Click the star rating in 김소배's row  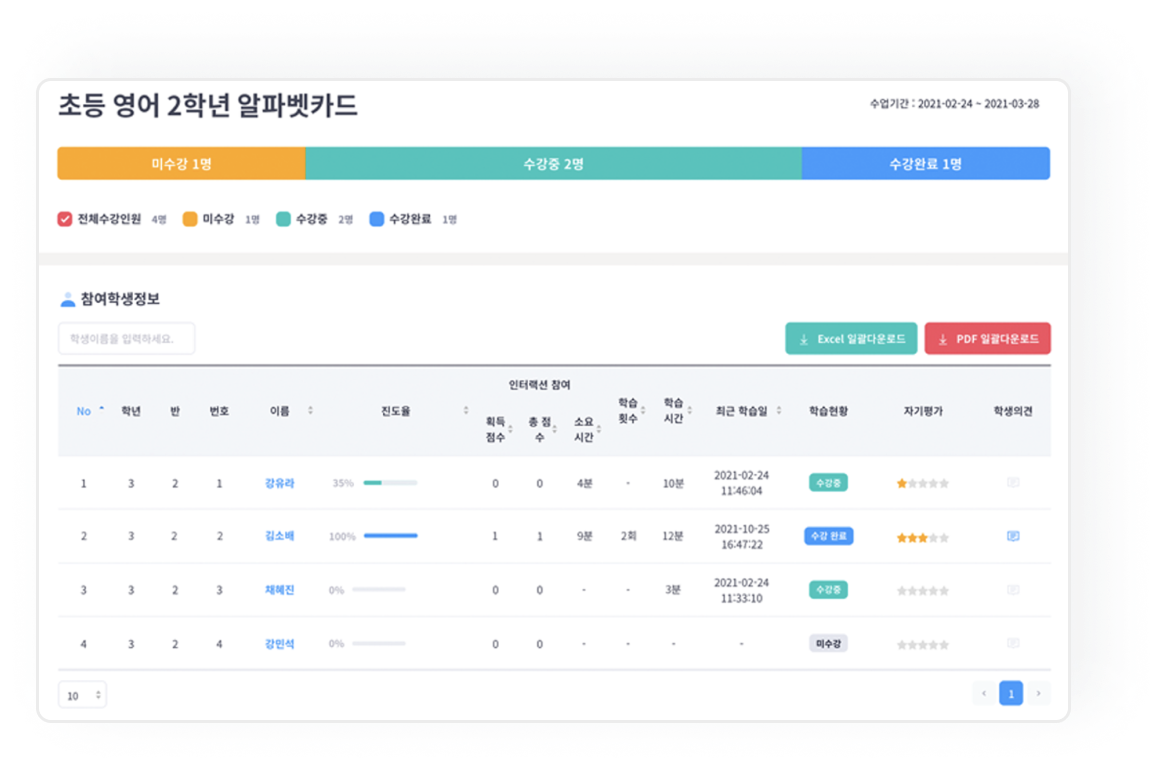coord(923,538)
